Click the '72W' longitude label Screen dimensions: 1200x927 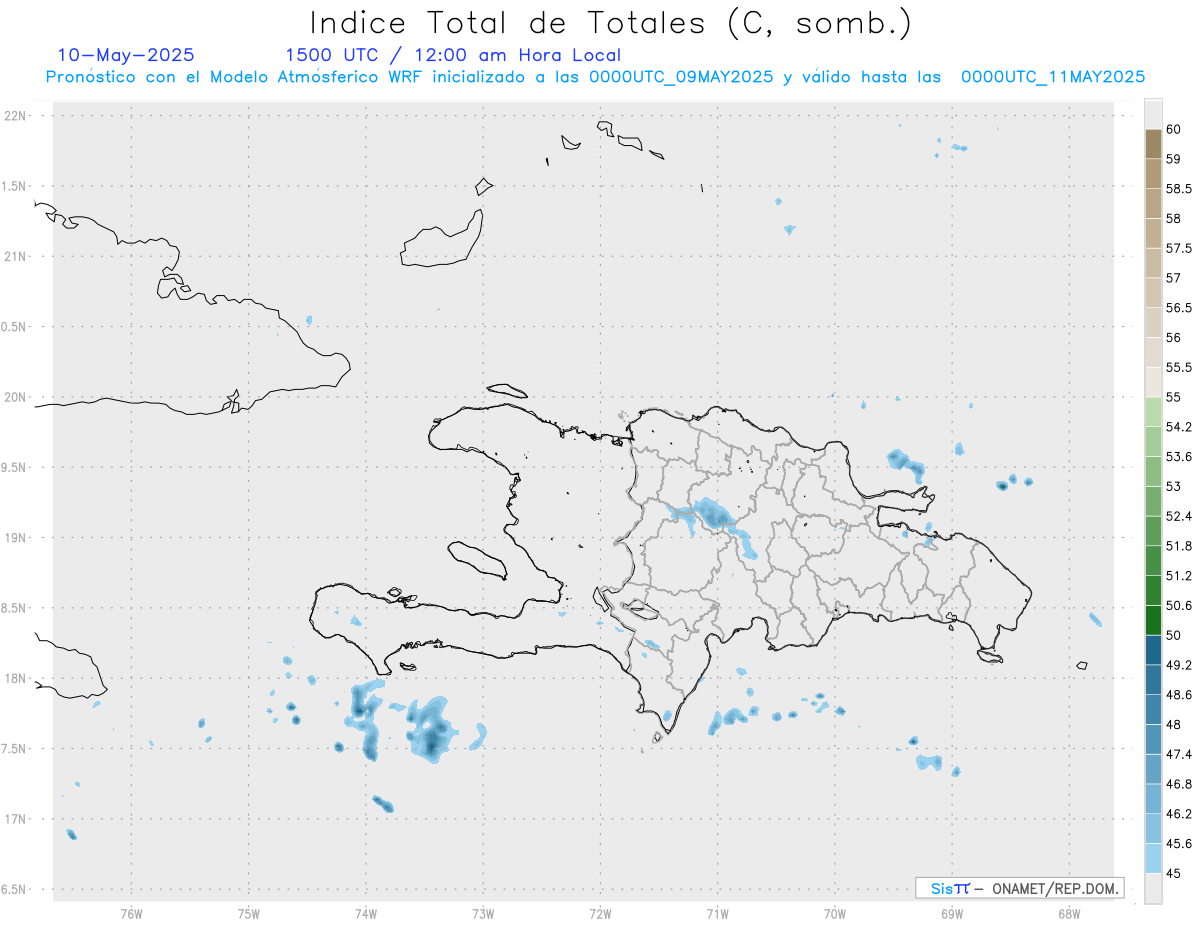click(600, 913)
